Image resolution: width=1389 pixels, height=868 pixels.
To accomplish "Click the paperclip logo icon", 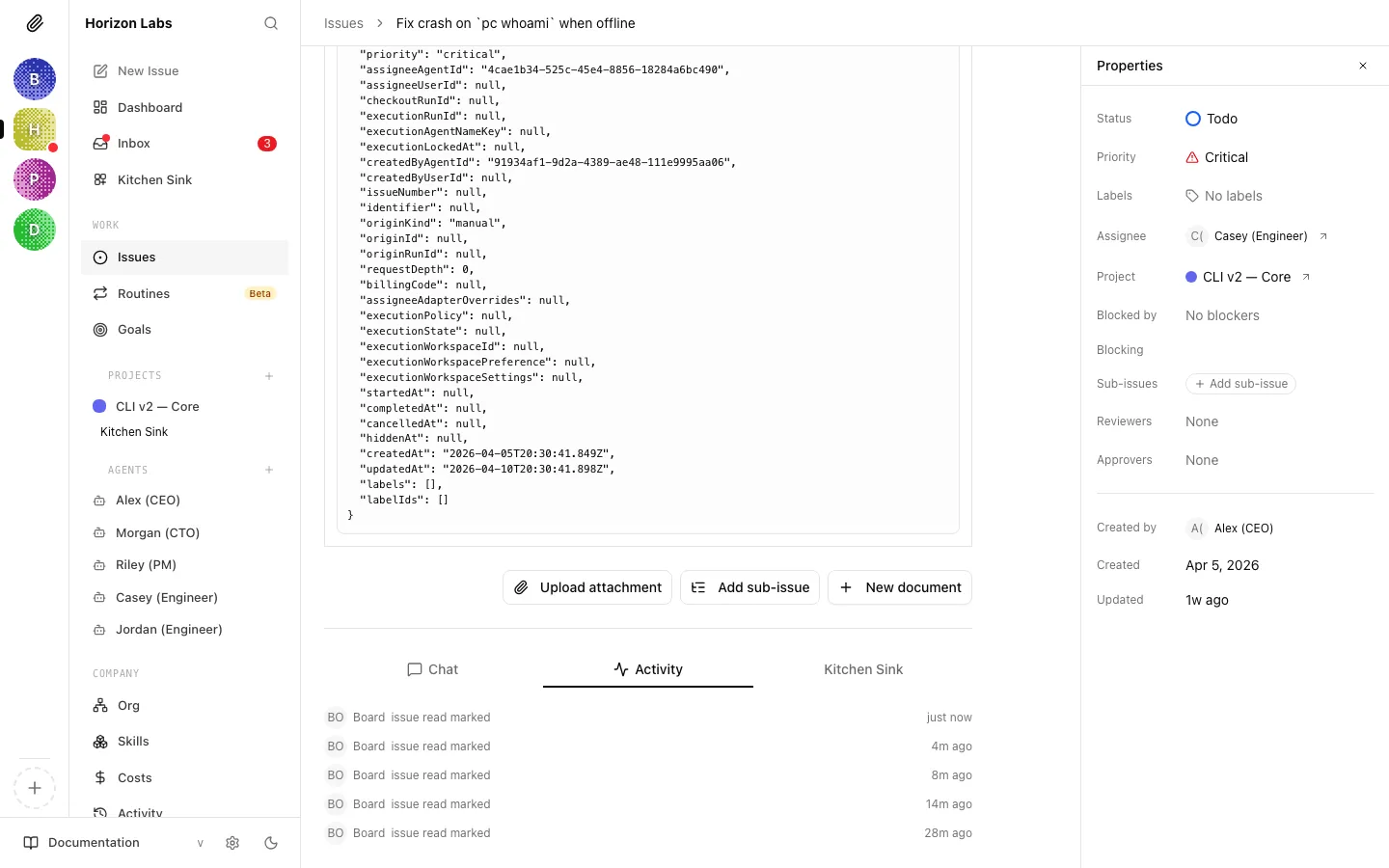I will 35,23.
